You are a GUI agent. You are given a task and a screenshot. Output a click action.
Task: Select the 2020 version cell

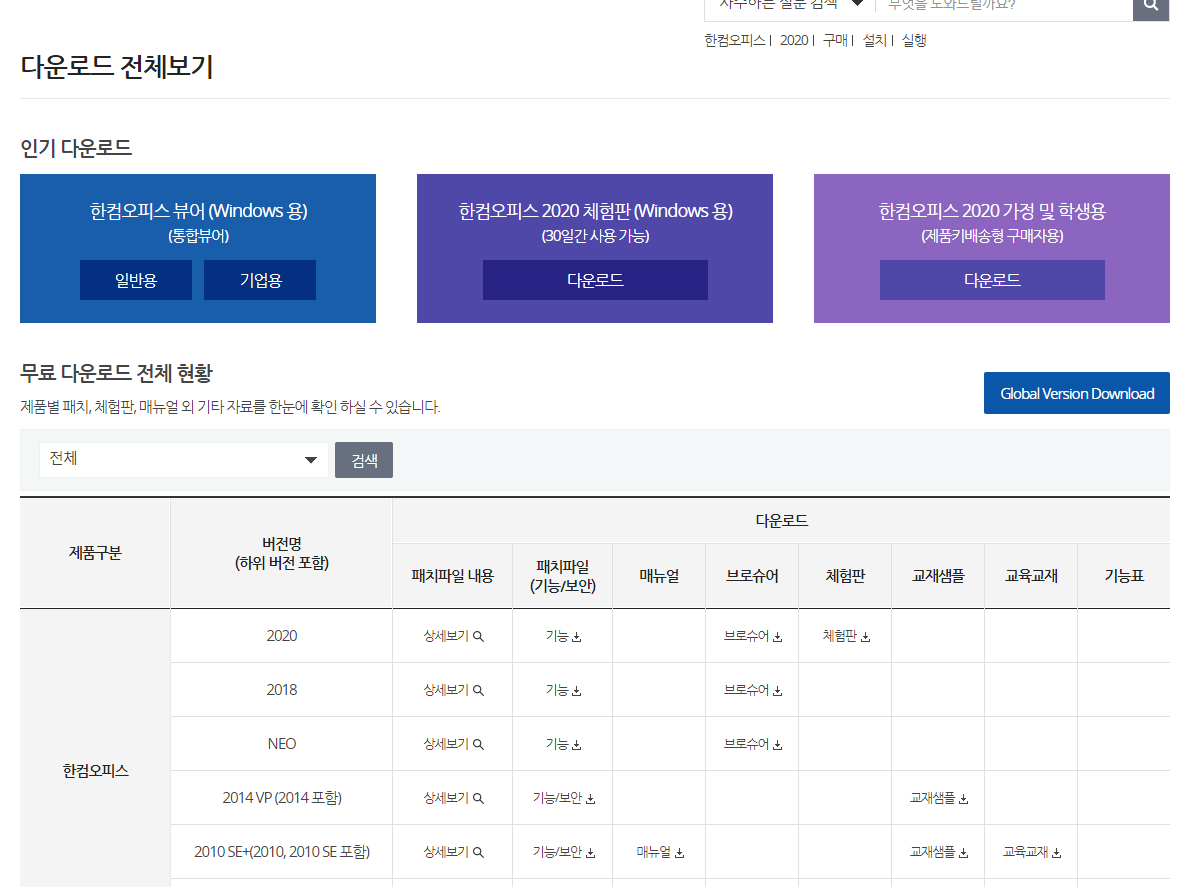281,636
